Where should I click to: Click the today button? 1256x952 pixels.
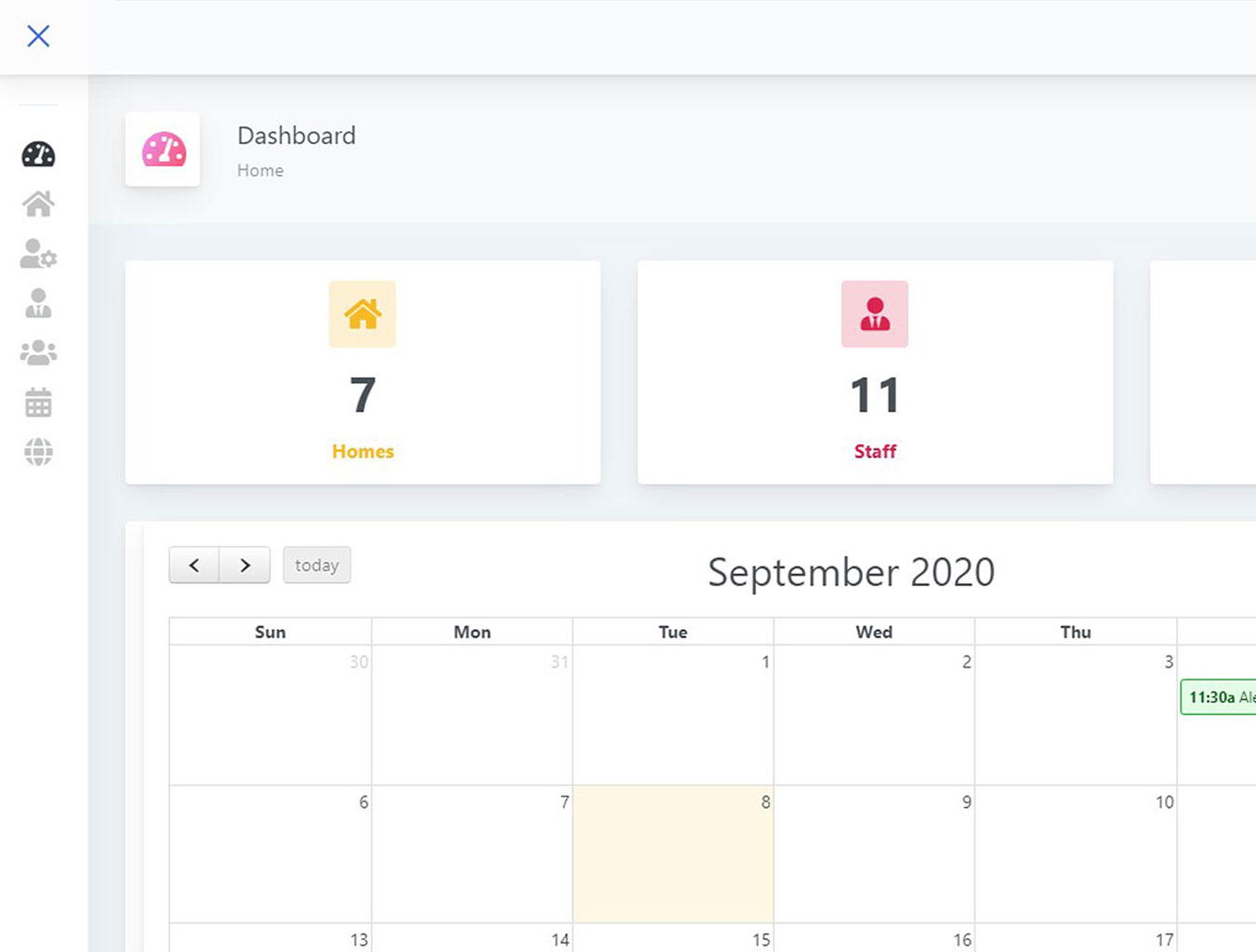tap(317, 565)
